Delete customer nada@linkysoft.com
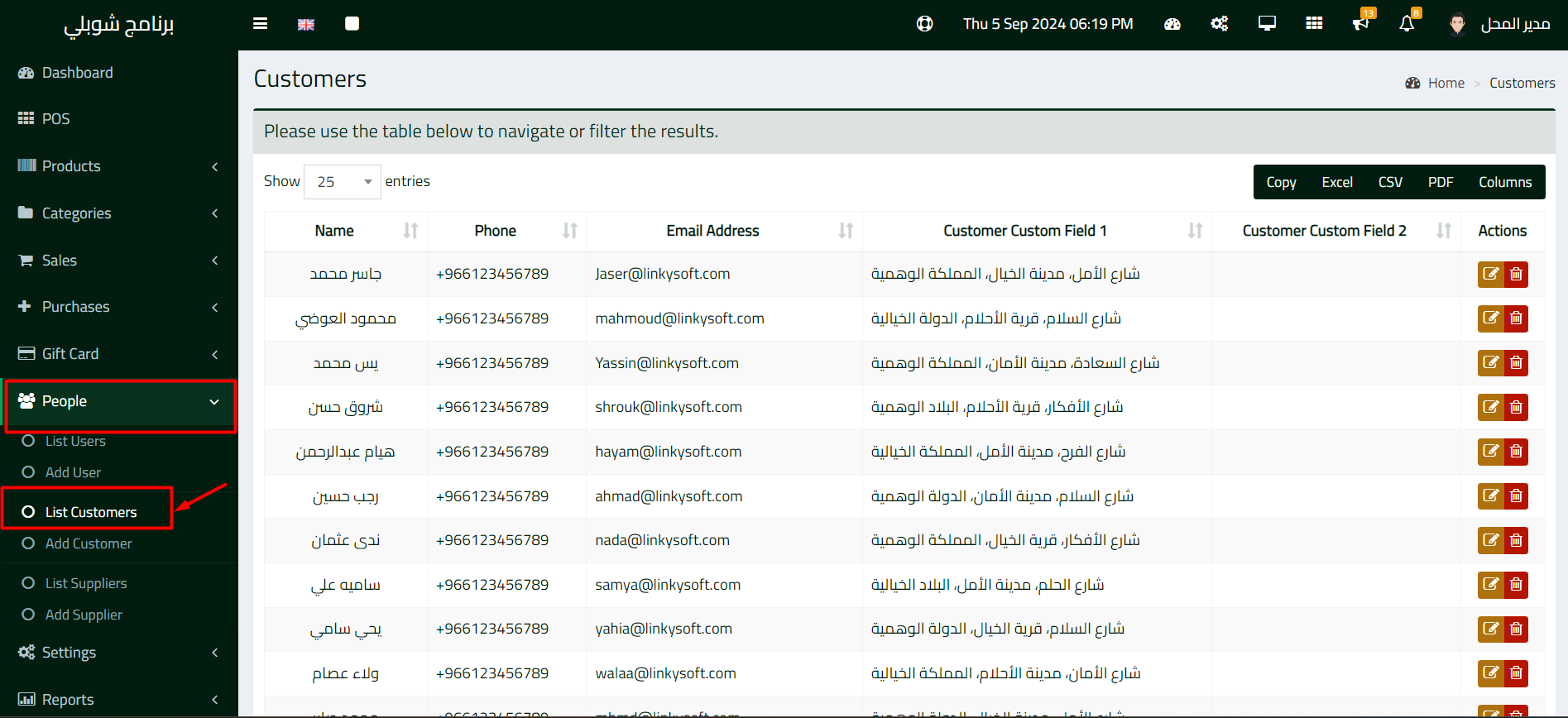Viewport: 1568px width, 718px height. point(1516,540)
